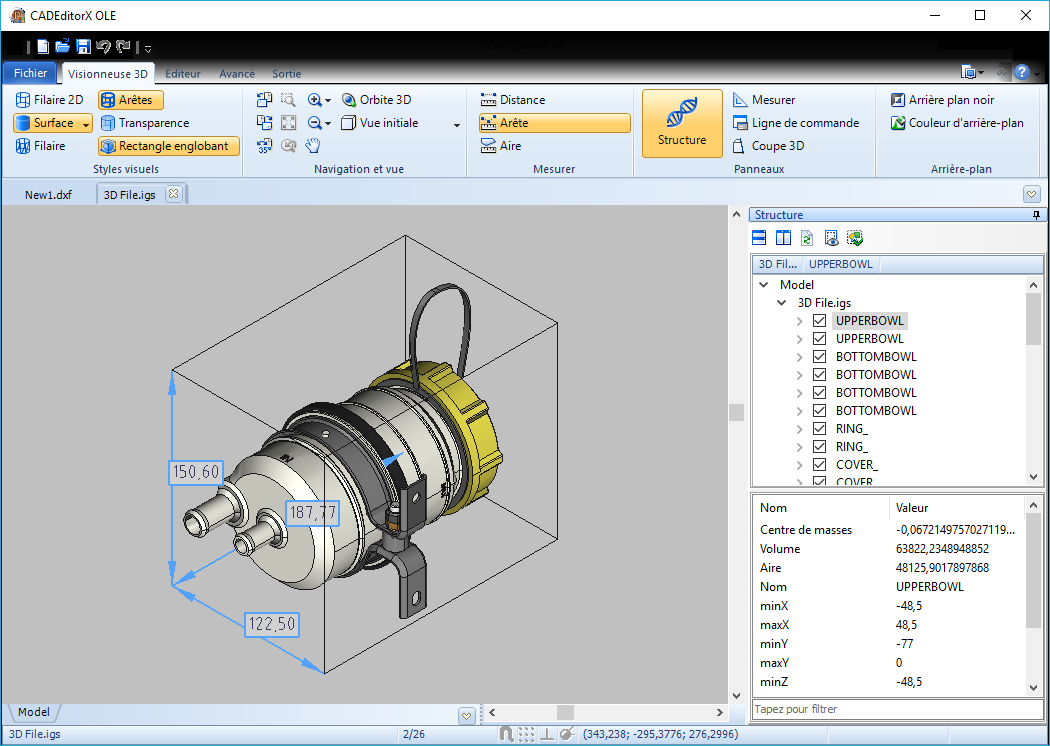Select the Pan hand tool
The image size is (1050, 746).
click(x=312, y=146)
